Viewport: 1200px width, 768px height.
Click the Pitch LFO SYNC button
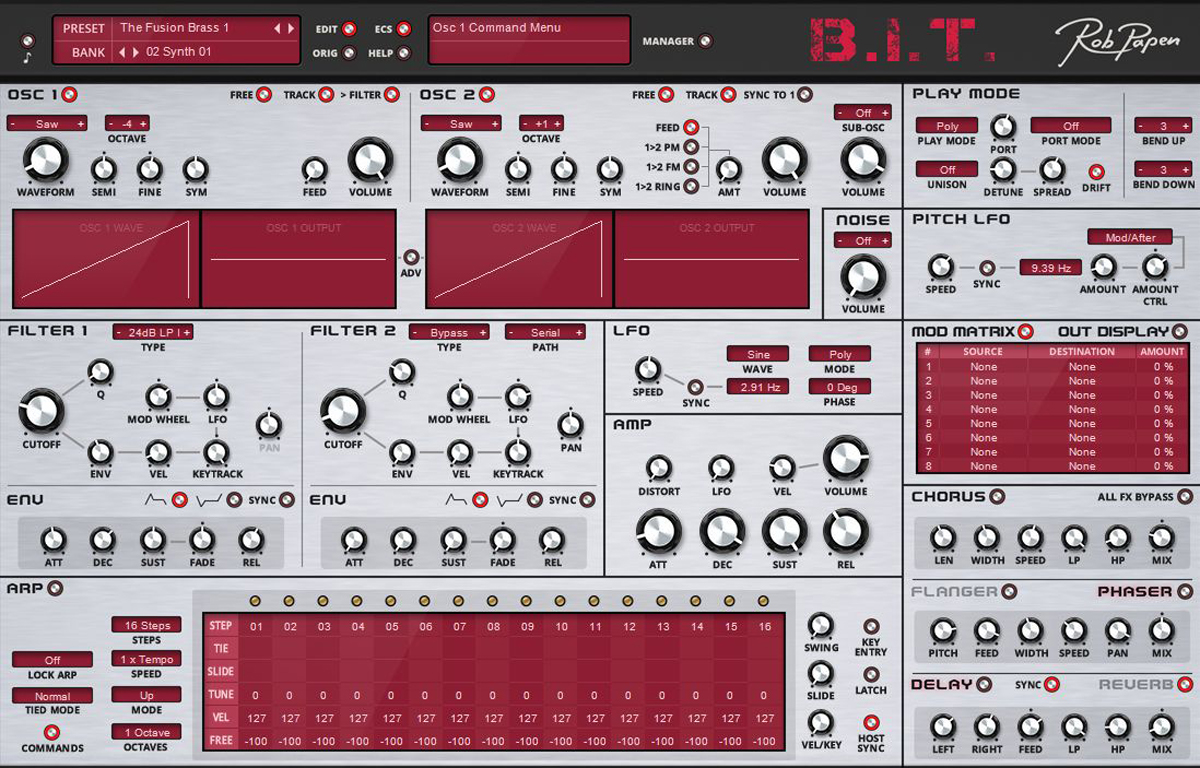[x=987, y=267]
